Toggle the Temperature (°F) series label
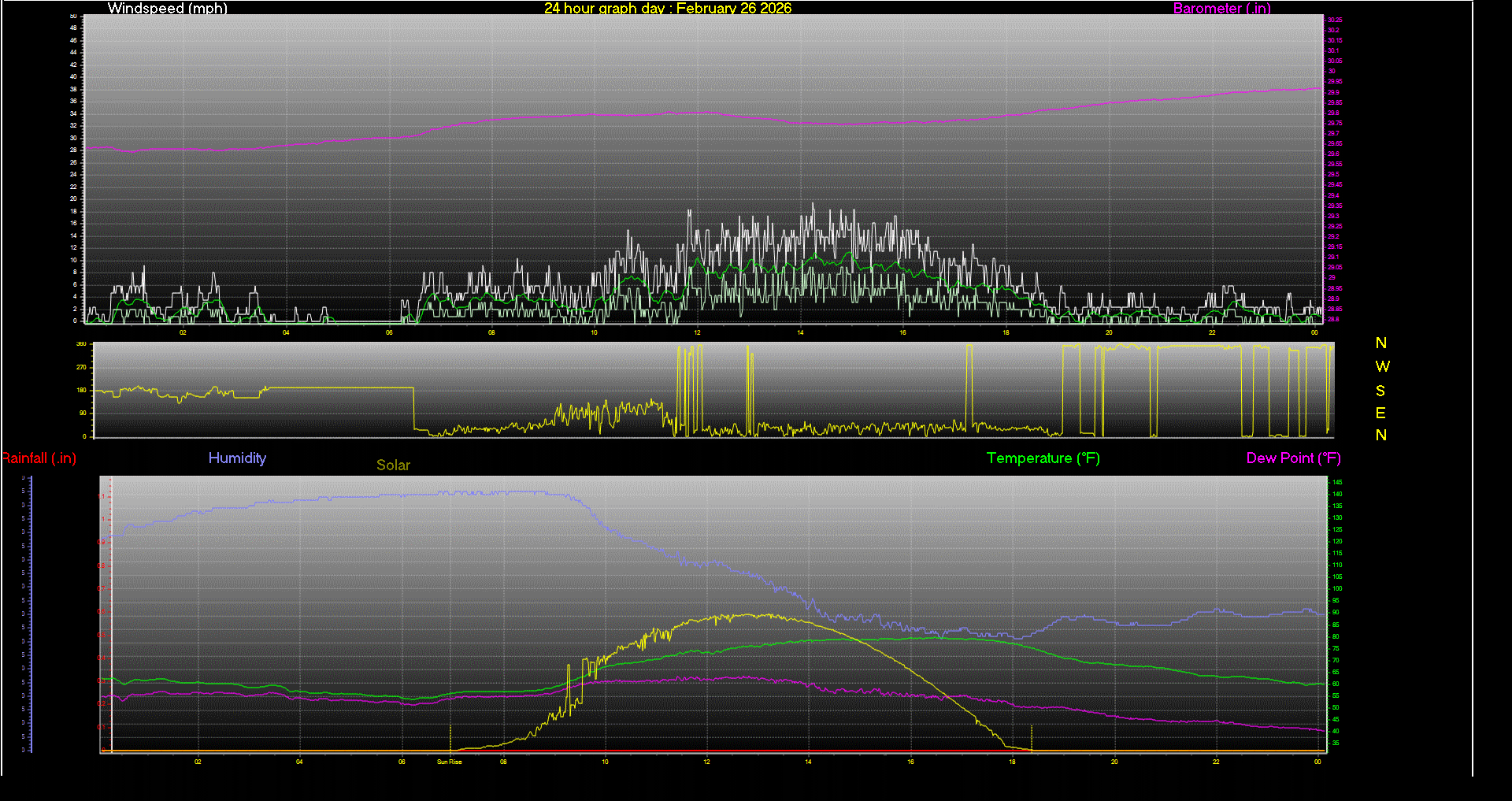 [x=1043, y=458]
